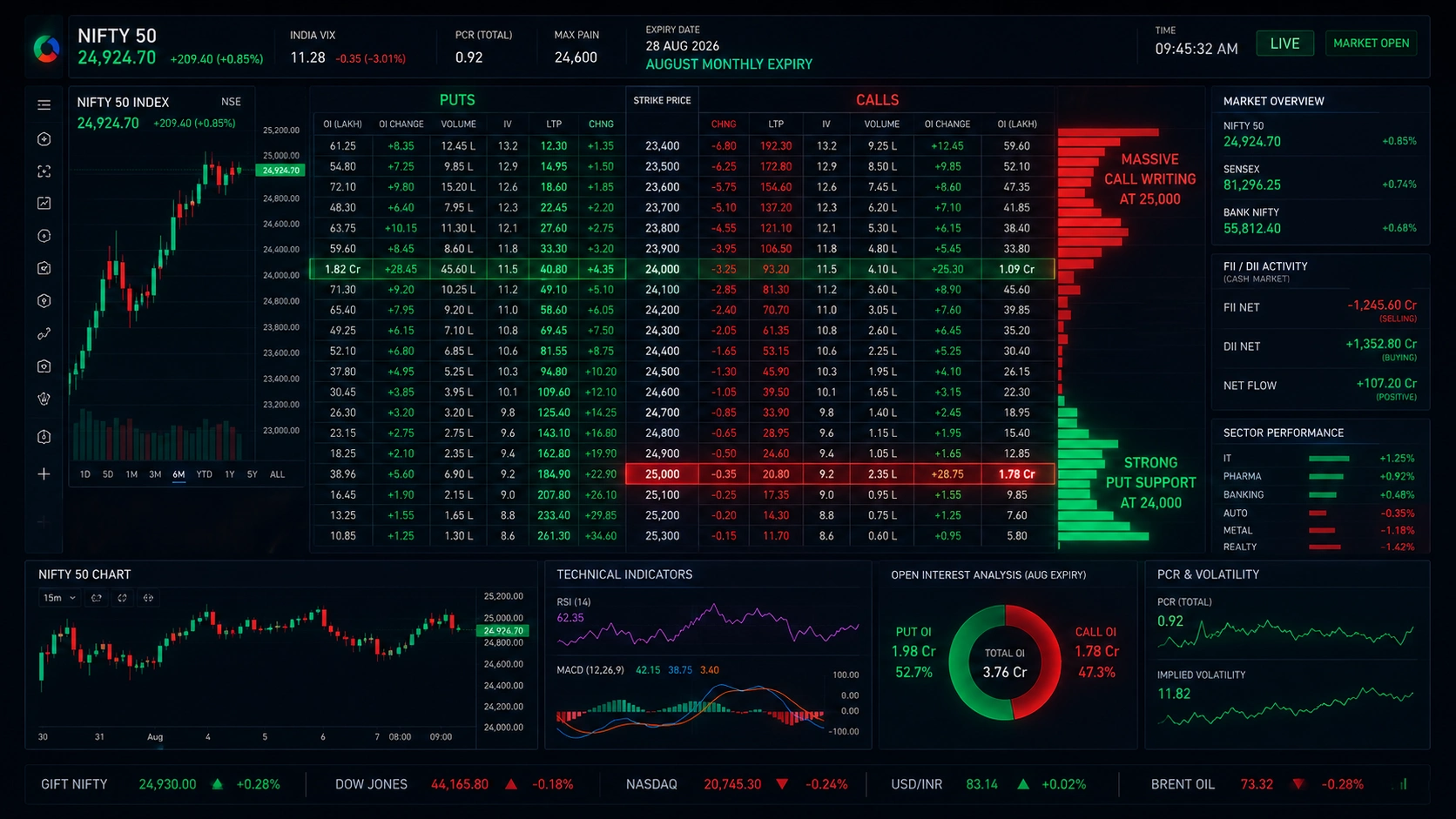Switch chart range to 5Y
The width and height of the screenshot is (1456, 819).
click(252, 474)
